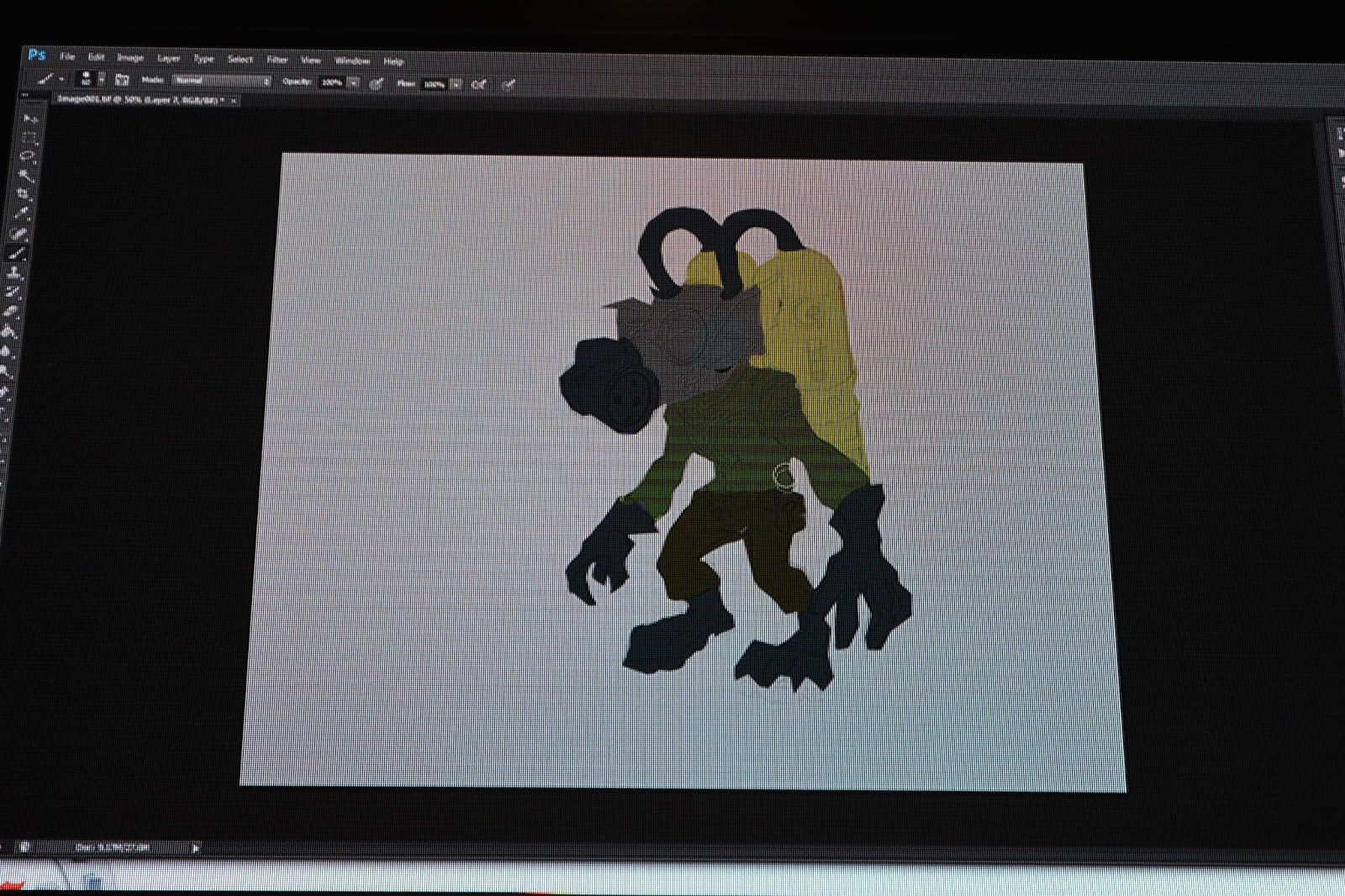
Task: Expand the brush picker dropdown arrow
Action: pos(102,80)
